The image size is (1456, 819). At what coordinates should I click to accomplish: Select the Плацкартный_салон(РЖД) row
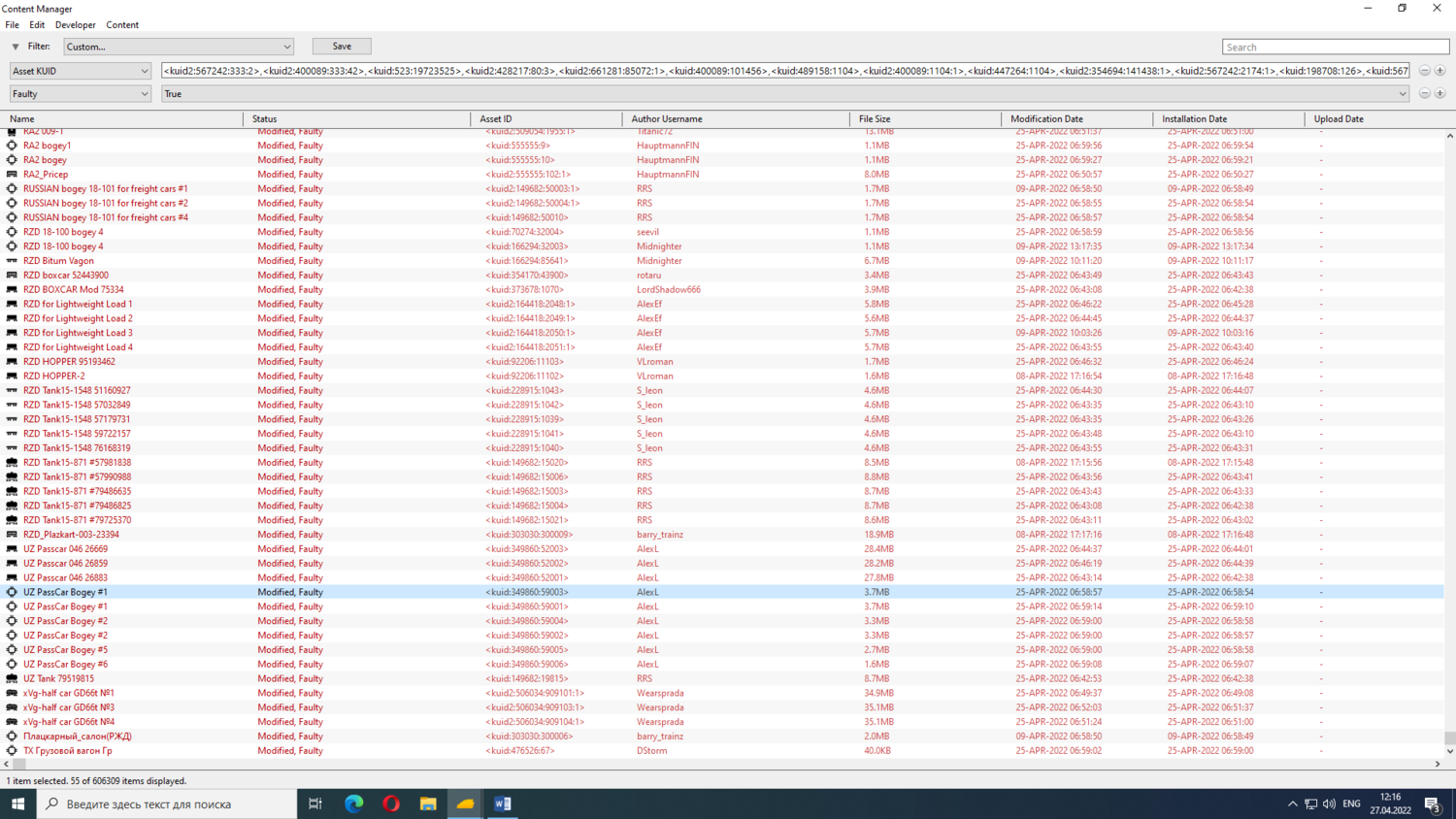[x=721, y=737]
